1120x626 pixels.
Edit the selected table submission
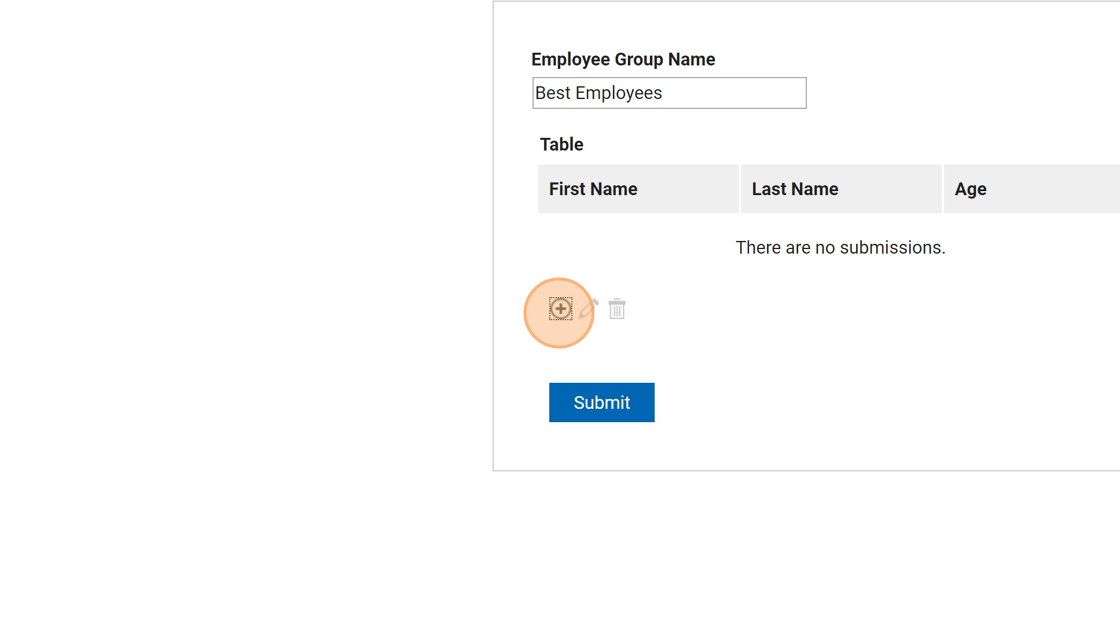coord(589,309)
